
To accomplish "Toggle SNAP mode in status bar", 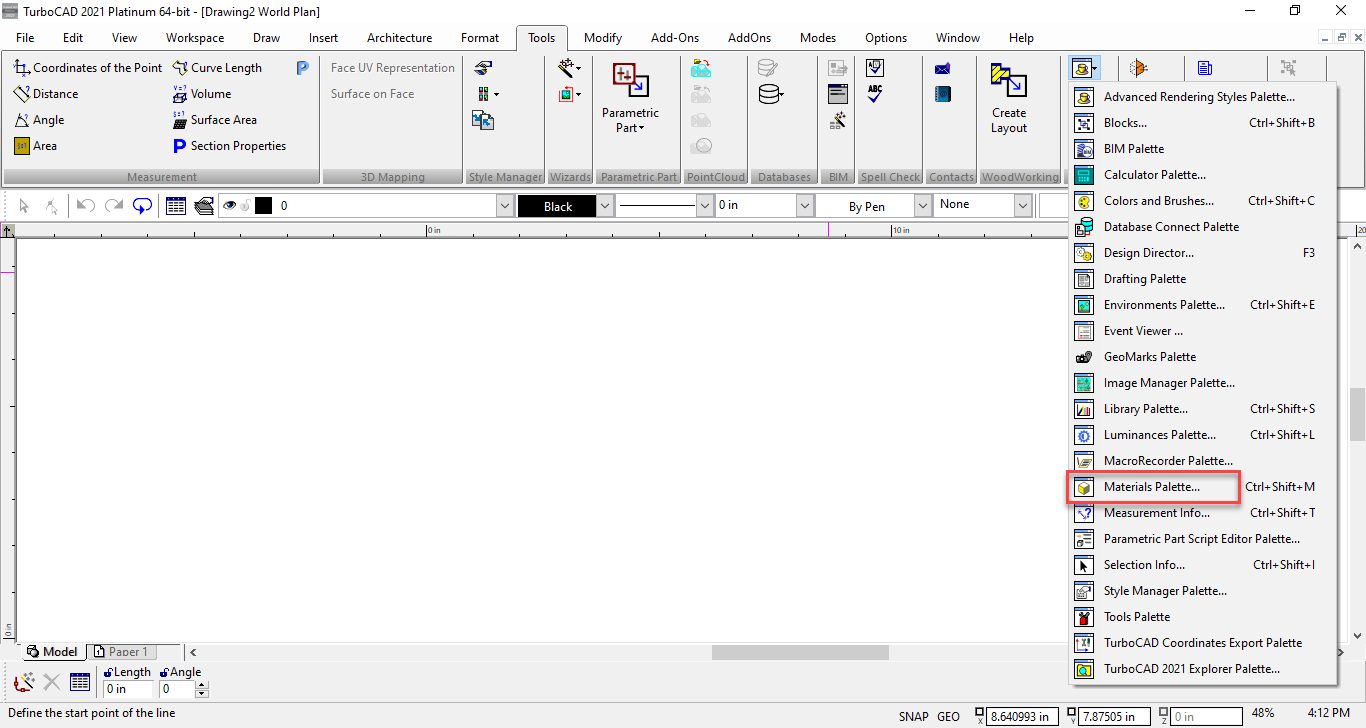I will [913, 717].
